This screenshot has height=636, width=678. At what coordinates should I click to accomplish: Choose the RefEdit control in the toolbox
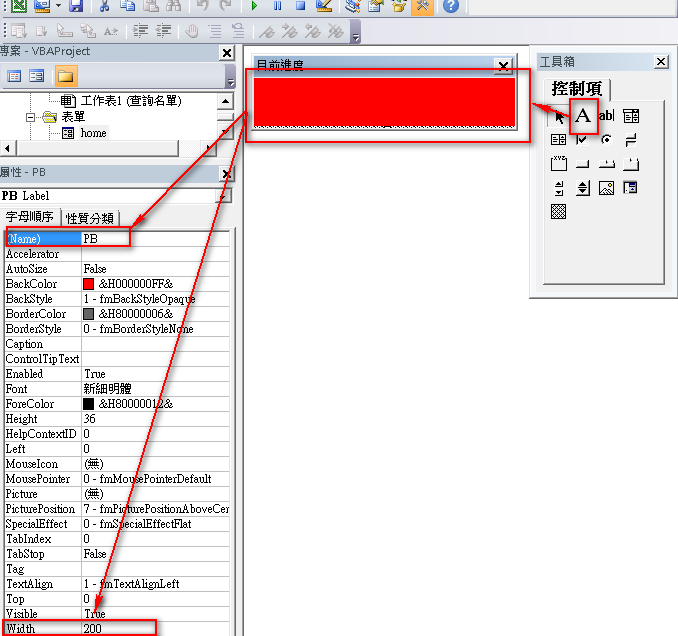[x=631, y=188]
